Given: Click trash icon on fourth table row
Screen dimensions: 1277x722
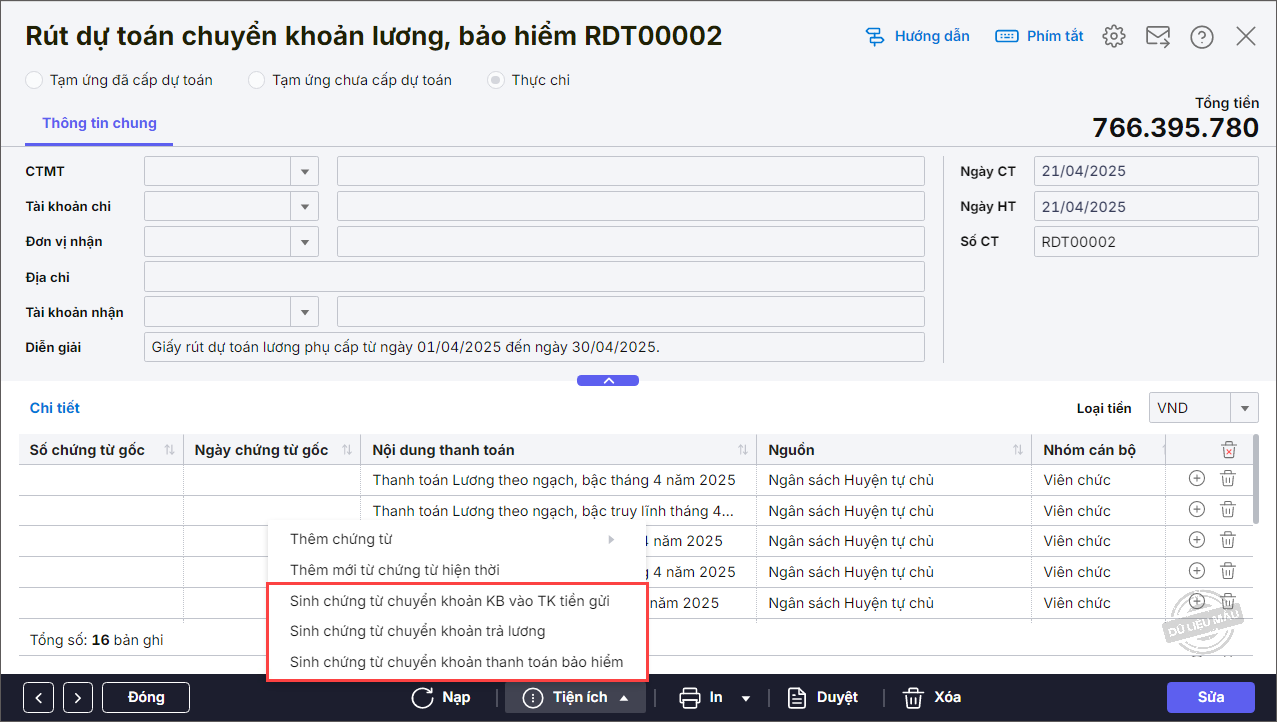Looking at the screenshot, I should coord(1228,572).
